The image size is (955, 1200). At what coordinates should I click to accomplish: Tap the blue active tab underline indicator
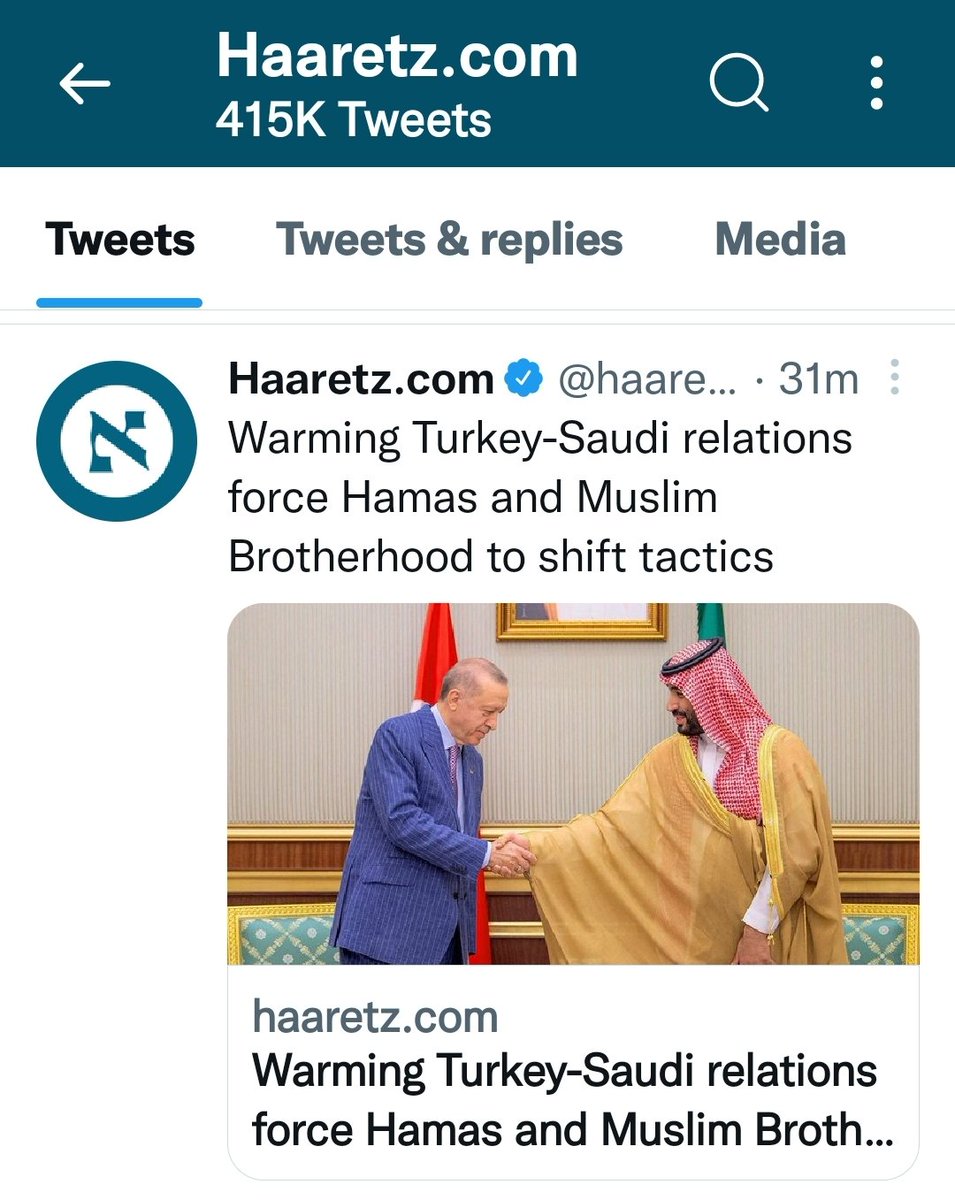tap(119, 302)
